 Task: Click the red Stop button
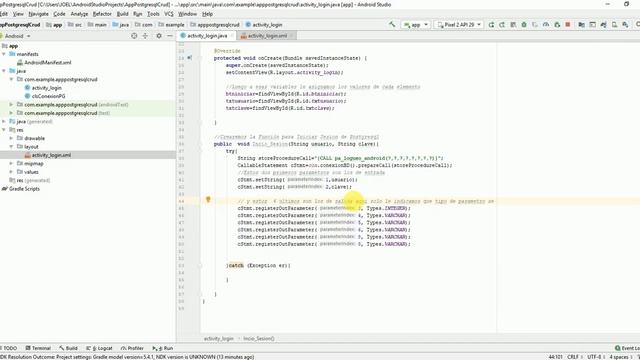click(568, 24)
